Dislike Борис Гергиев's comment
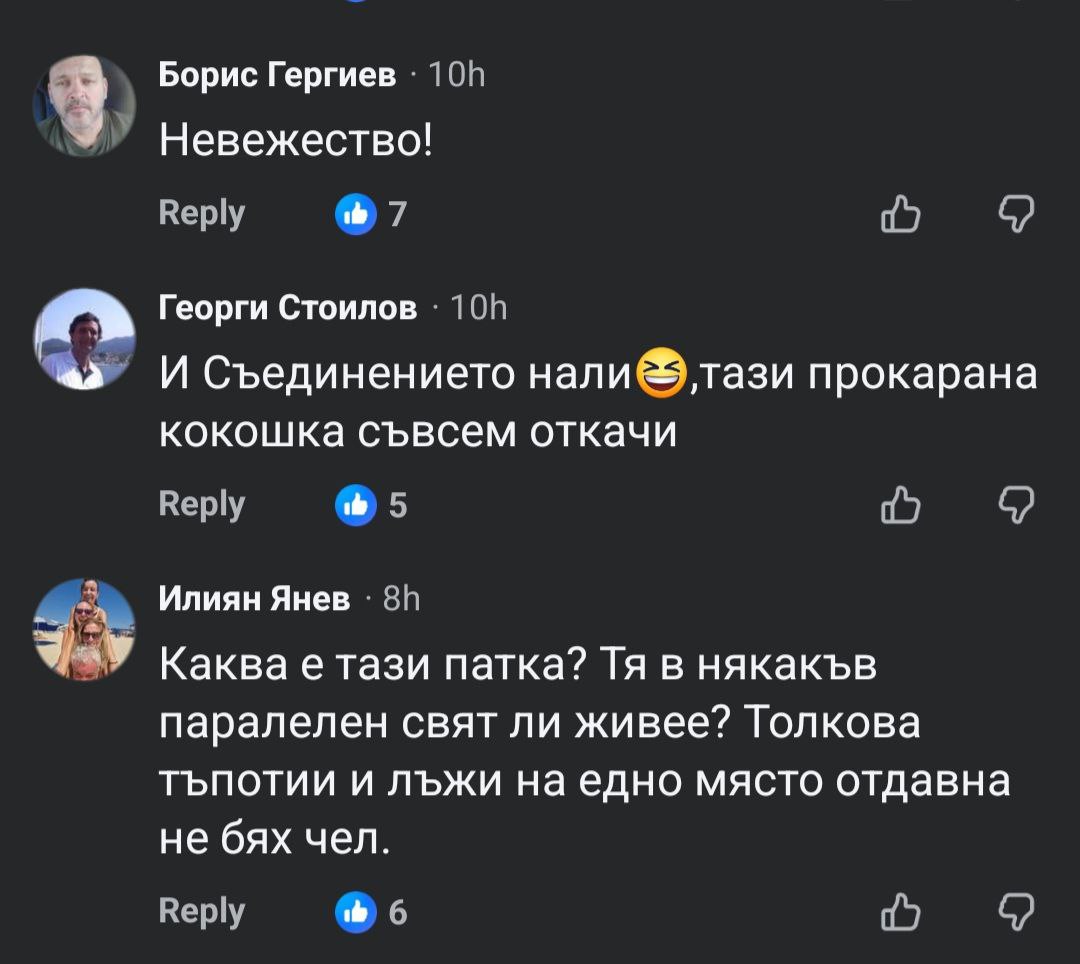 tap(1017, 213)
